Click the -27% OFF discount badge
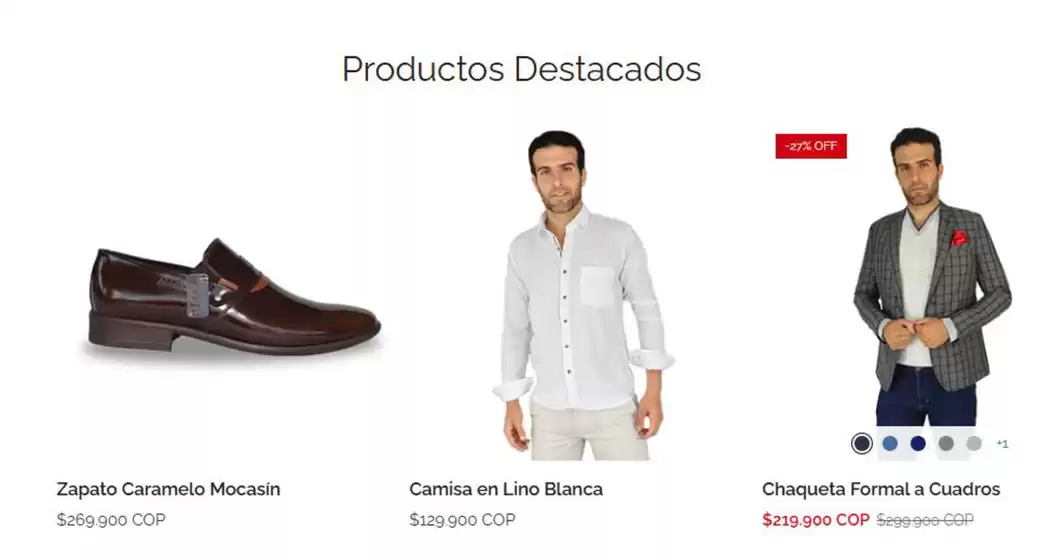Image resolution: width=1053 pixels, height=560 pixels. (811, 146)
